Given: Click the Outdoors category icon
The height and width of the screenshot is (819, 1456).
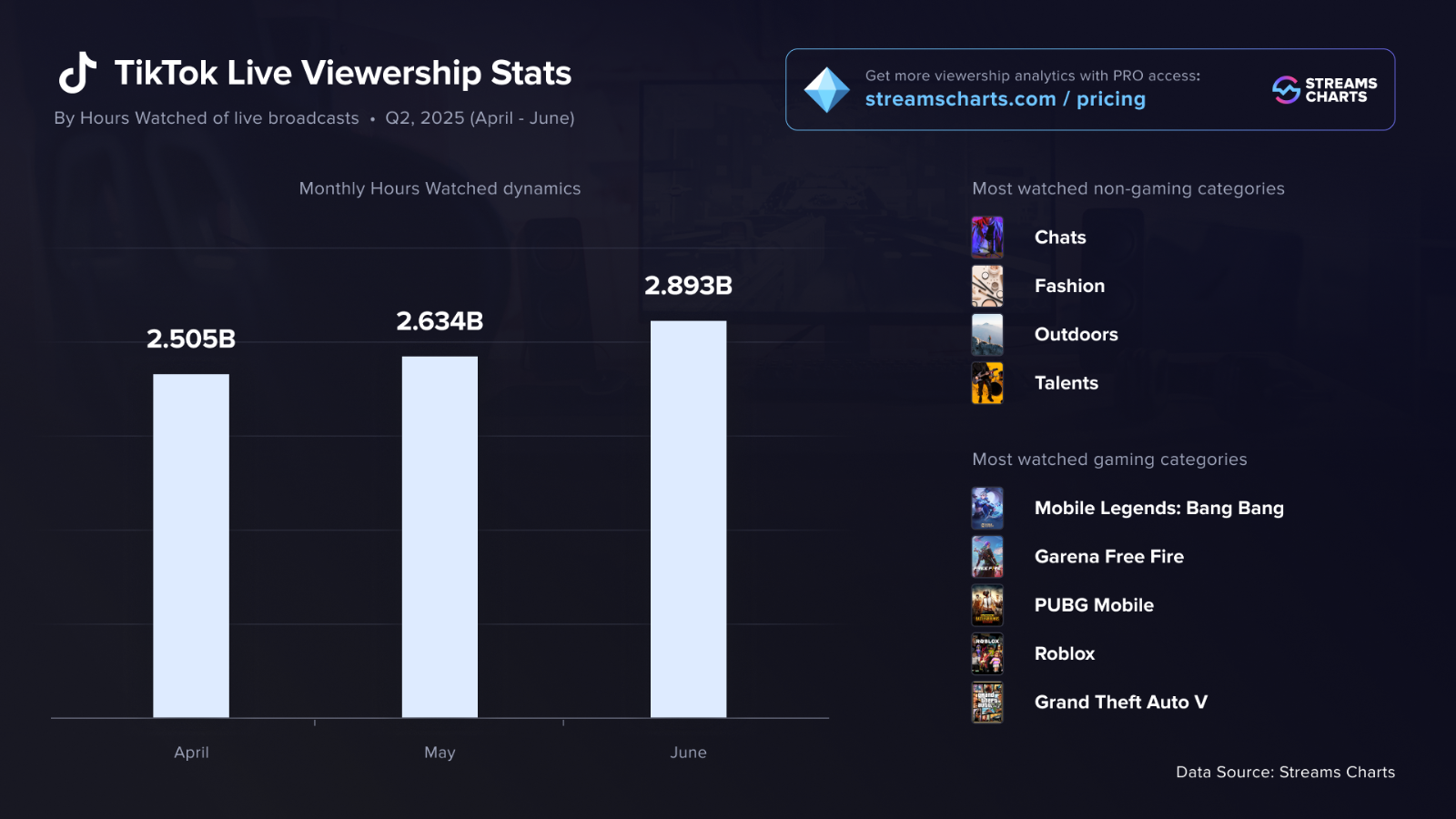Looking at the screenshot, I should coord(987,335).
